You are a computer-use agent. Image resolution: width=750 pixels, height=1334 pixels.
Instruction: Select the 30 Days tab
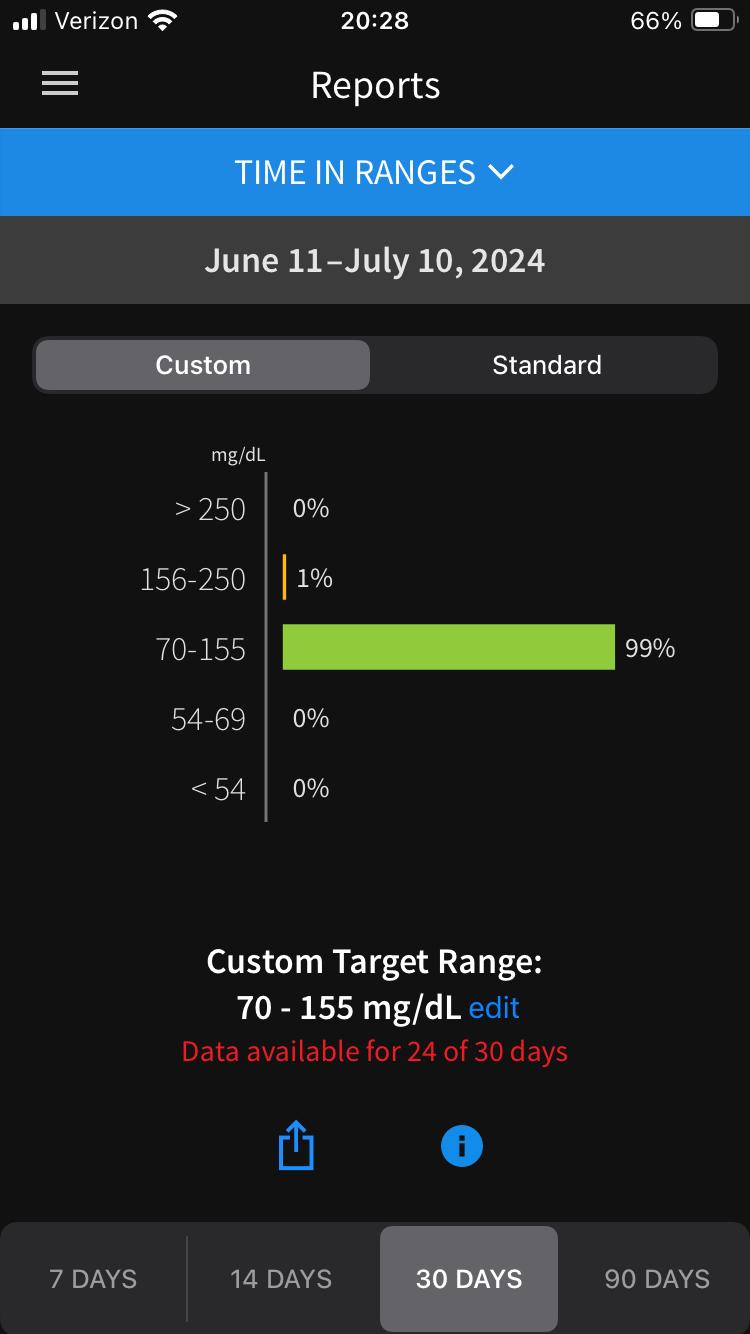pyautogui.click(x=469, y=1279)
